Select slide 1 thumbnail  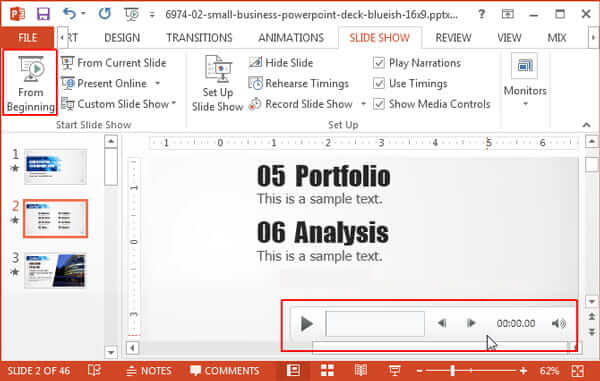click(56, 167)
